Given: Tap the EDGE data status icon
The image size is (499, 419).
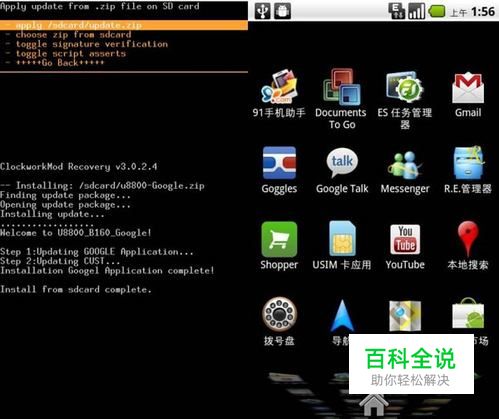Looking at the screenshot, I should click(x=397, y=11).
